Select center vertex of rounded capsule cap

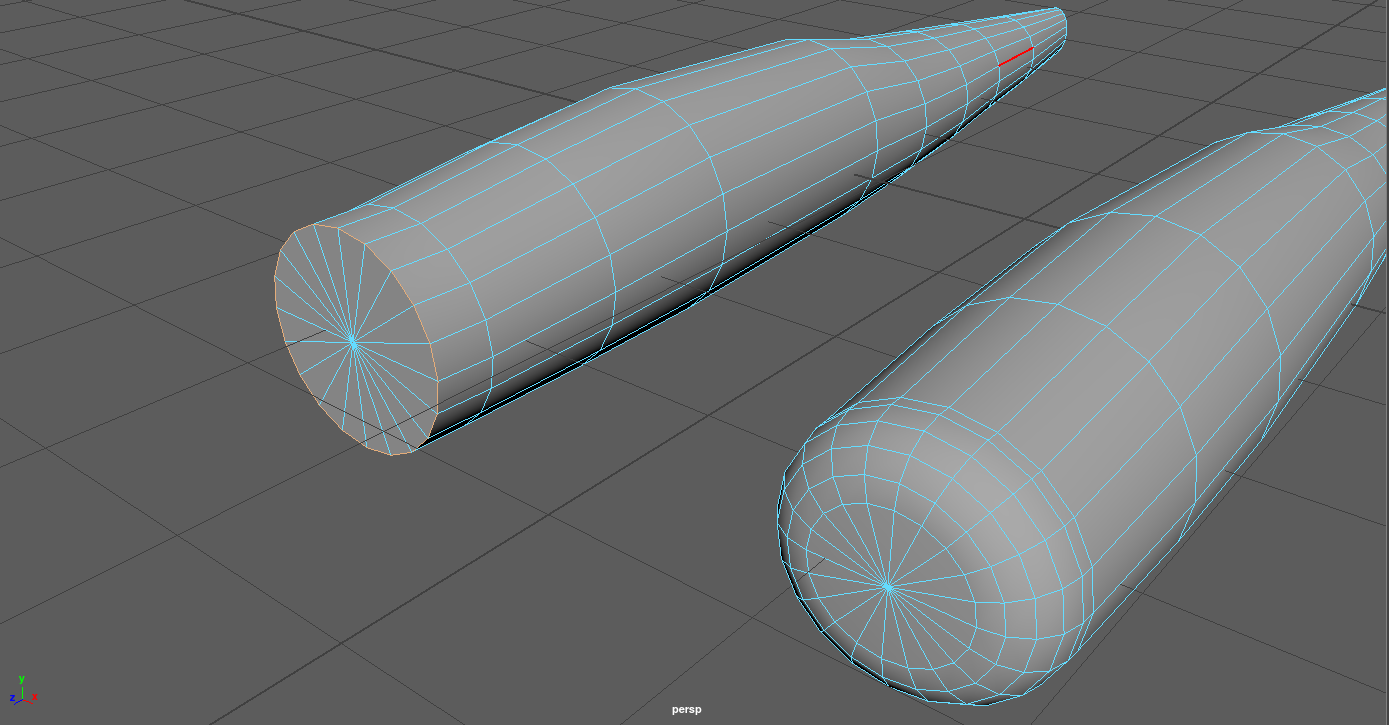coord(887,587)
